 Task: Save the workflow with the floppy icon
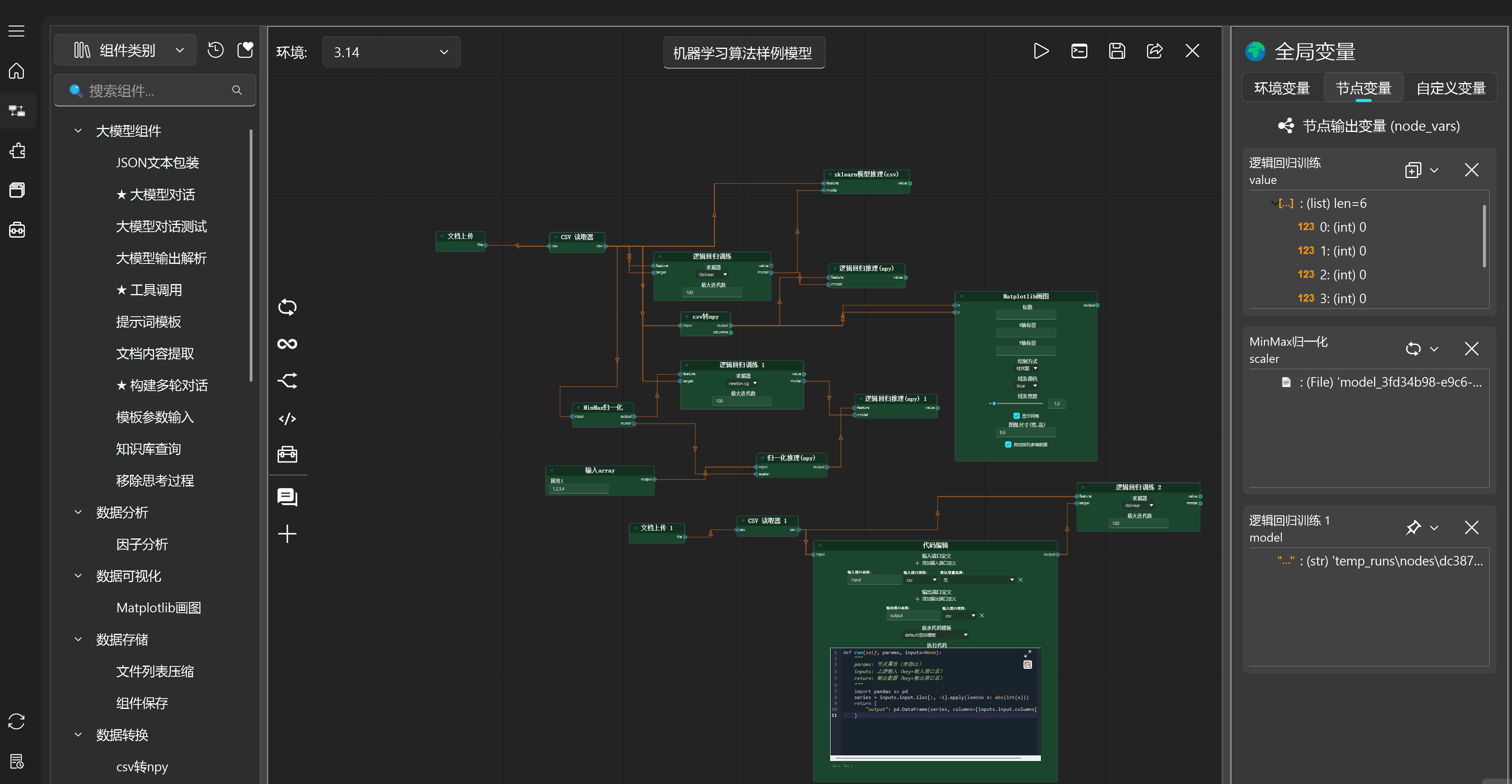pos(1116,51)
